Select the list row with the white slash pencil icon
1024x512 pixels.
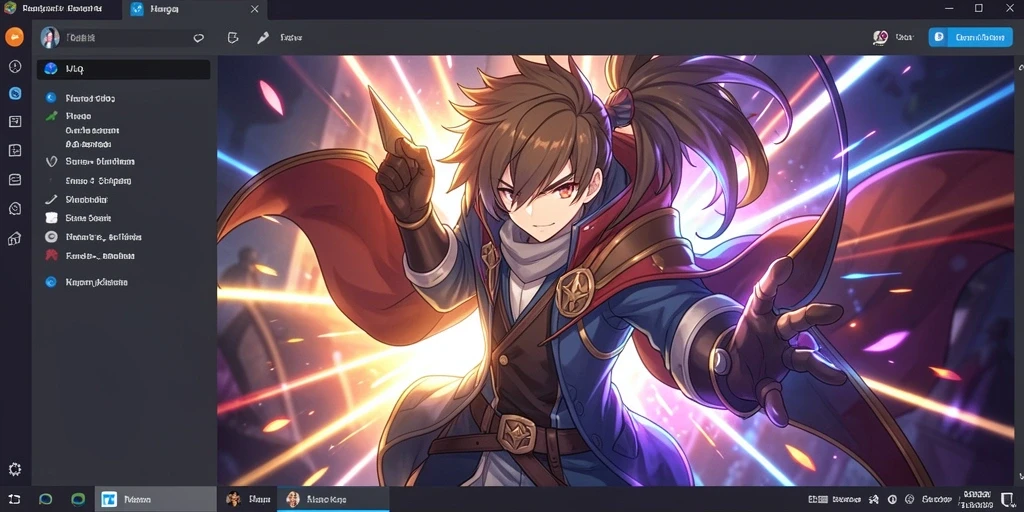123,200
